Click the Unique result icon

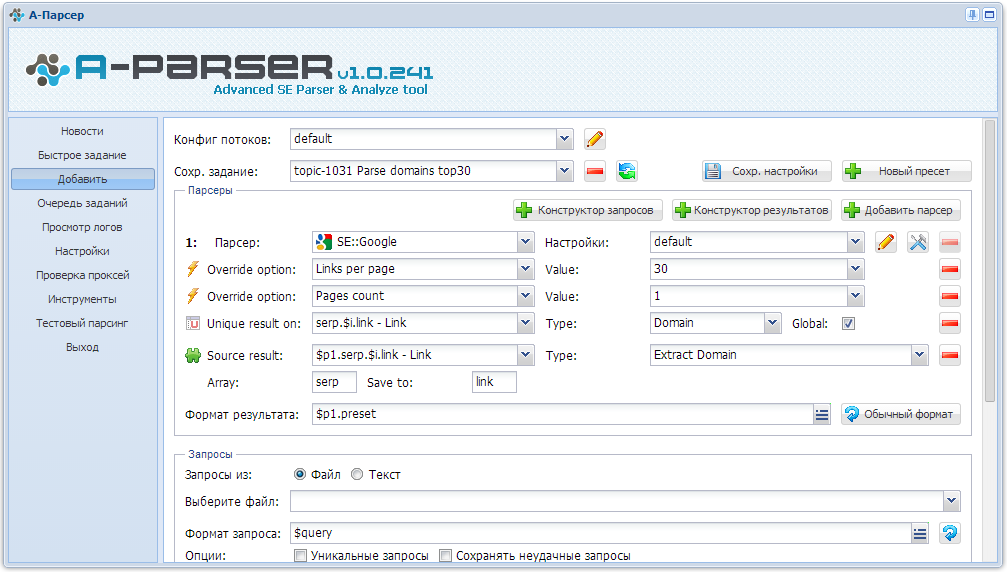click(193, 323)
